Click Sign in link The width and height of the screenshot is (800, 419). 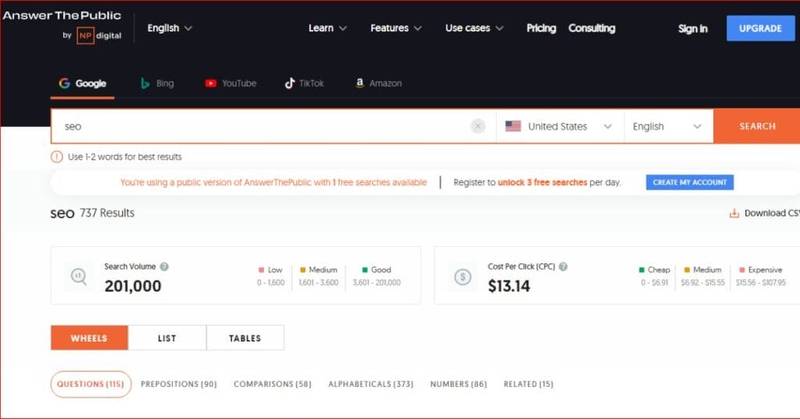pyautogui.click(x=693, y=29)
